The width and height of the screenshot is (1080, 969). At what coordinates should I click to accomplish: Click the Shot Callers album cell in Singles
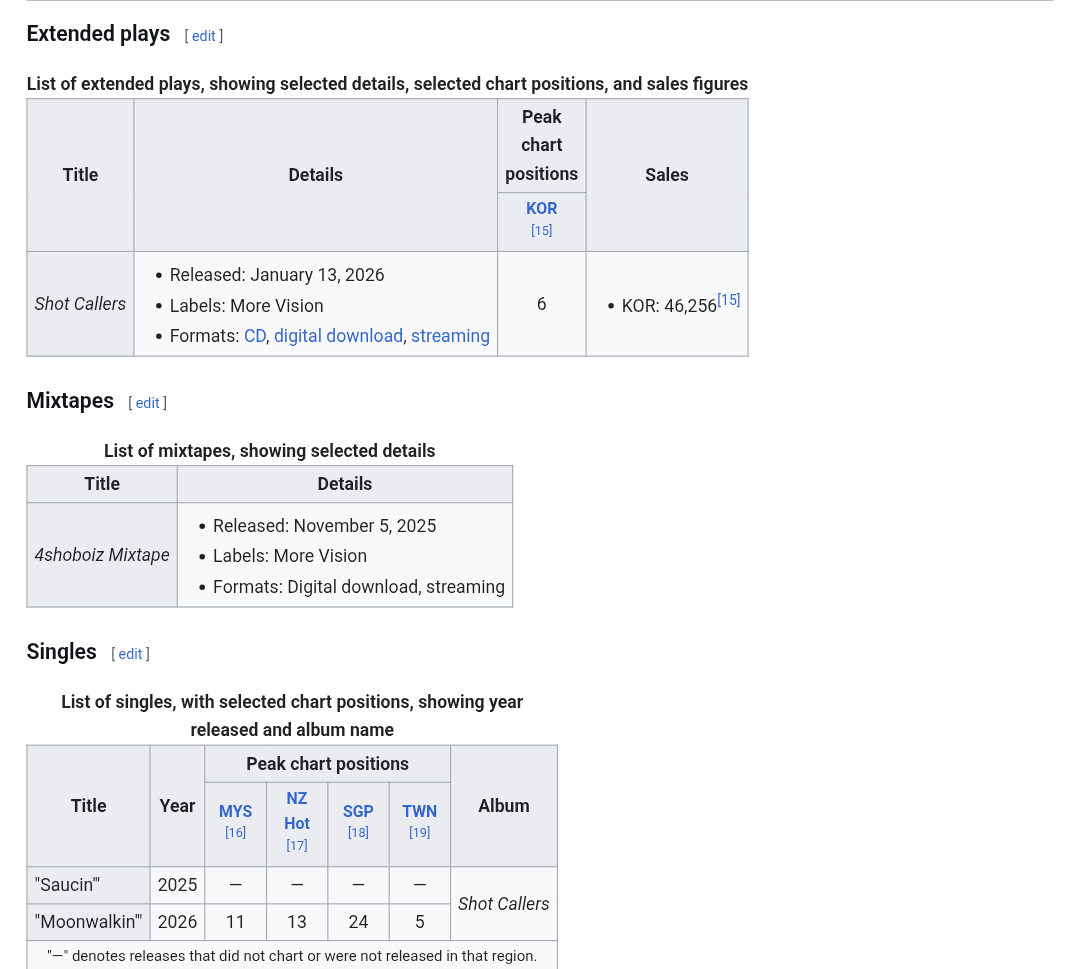coord(503,904)
